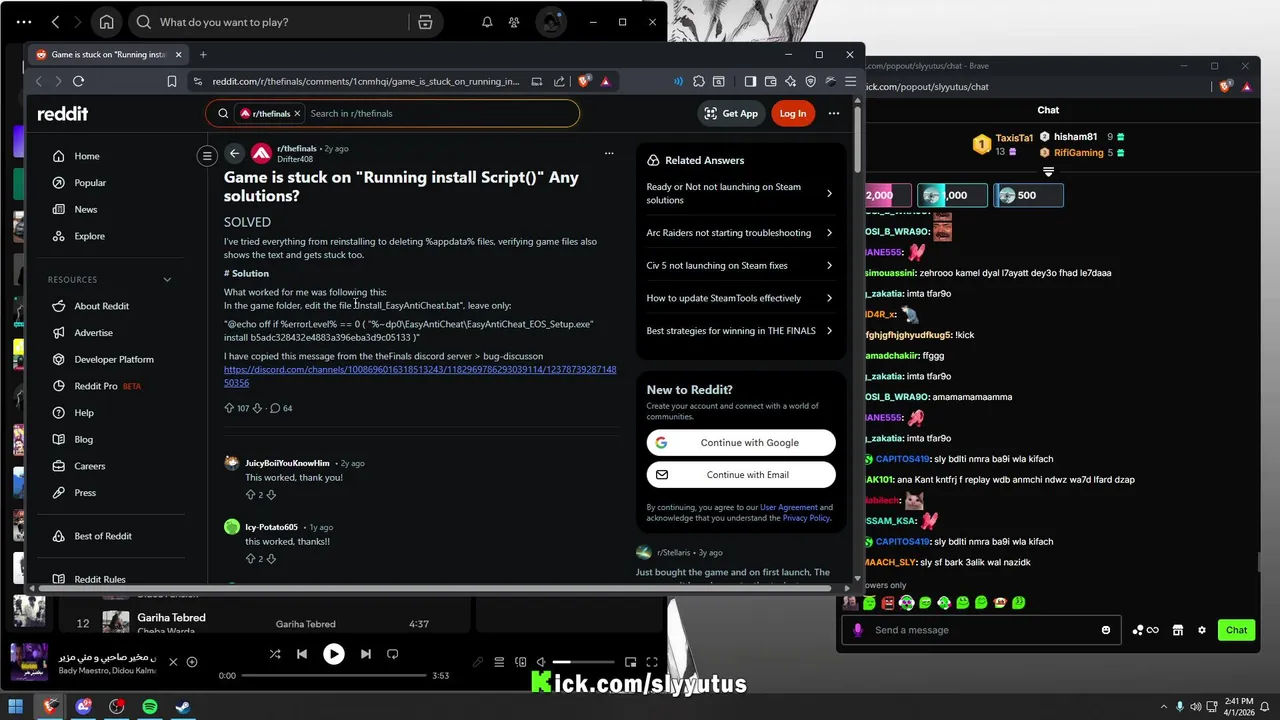Skip to previous track in Spotify
Screen dimensions: 1280x720
[302, 654]
